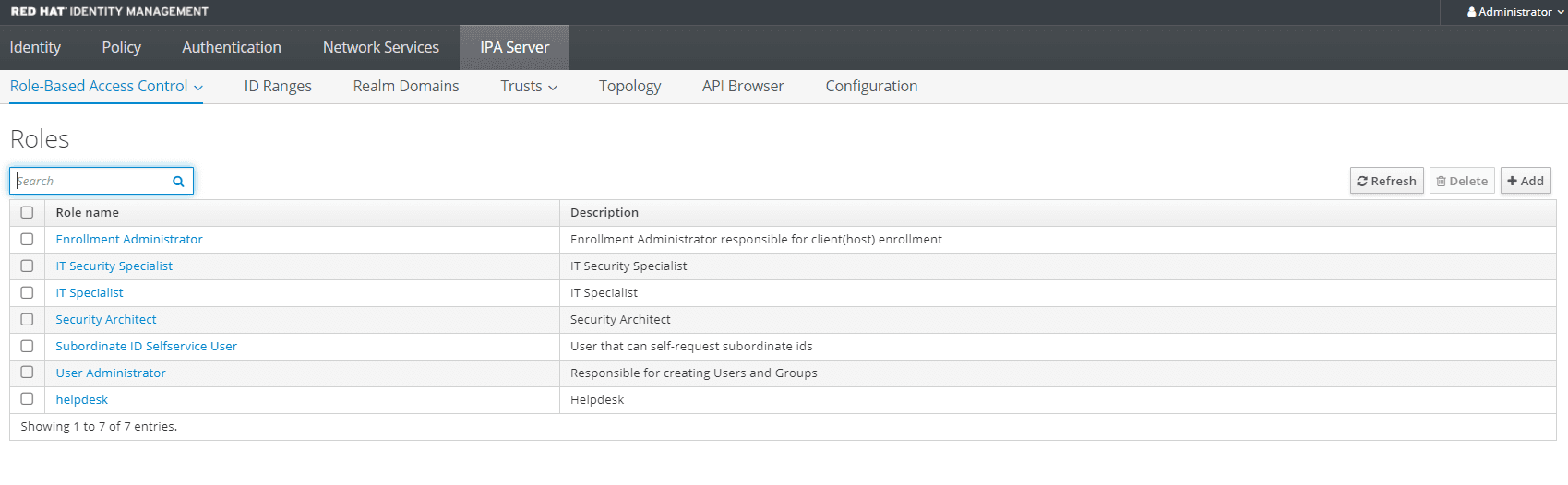Click the Add role button
The height and width of the screenshot is (485, 1568).
(x=1526, y=181)
